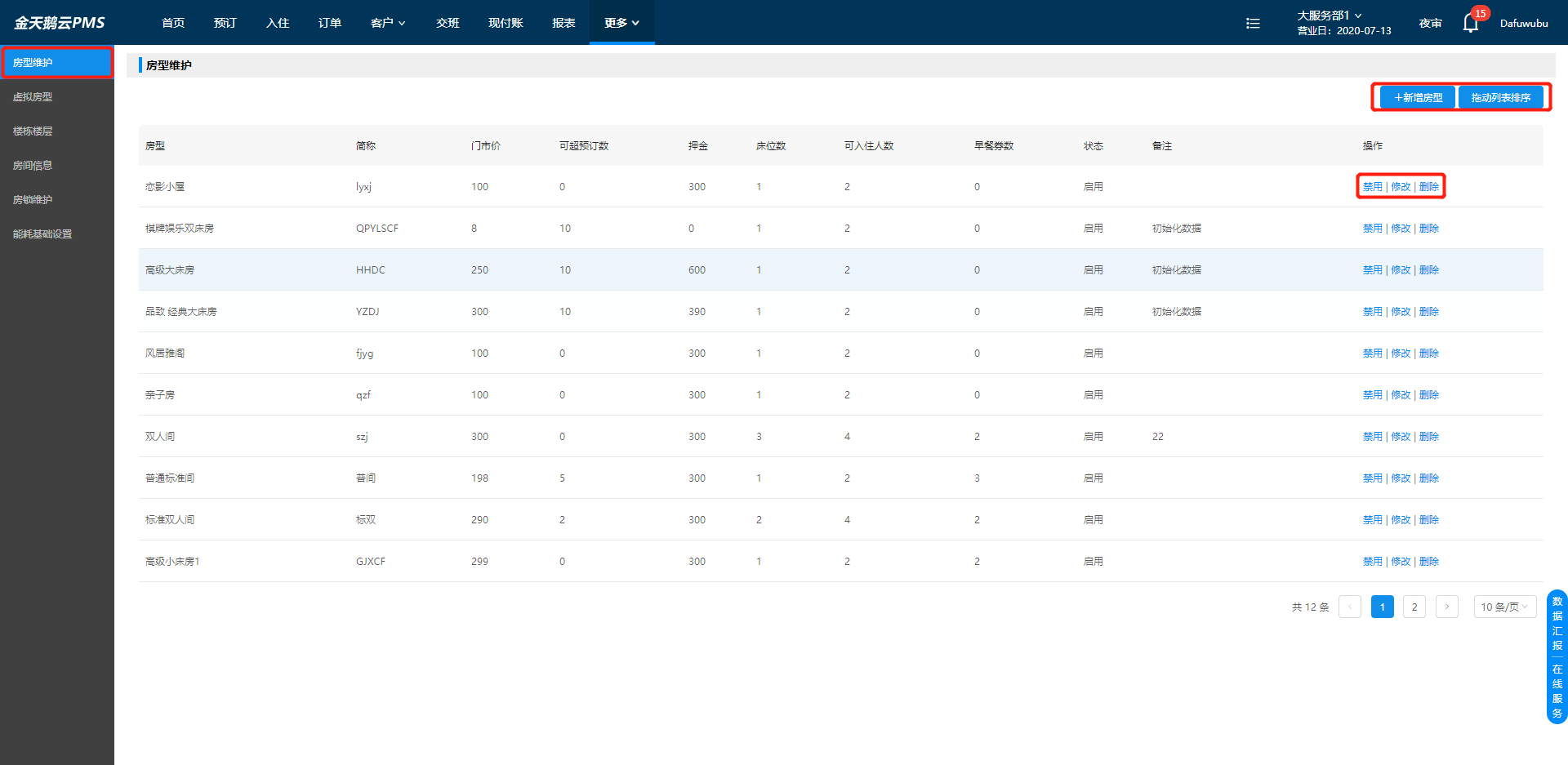Open the 数据汇报 side tab
This screenshot has height=765, width=1568.
click(1557, 623)
